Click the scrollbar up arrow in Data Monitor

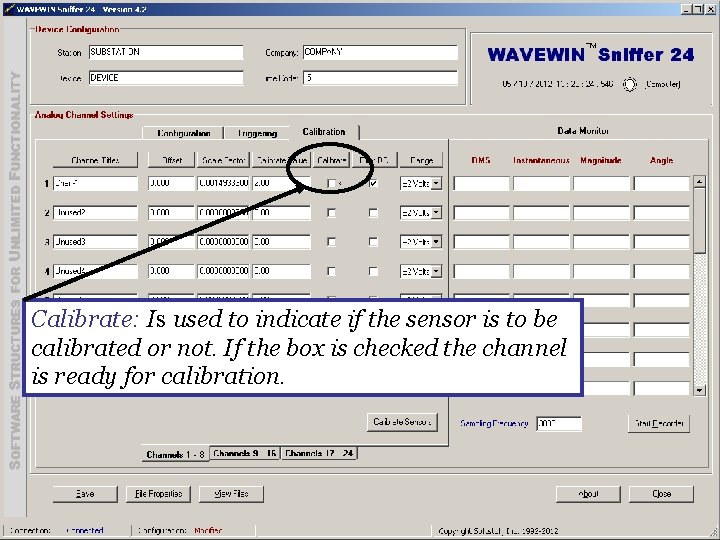[x=699, y=181]
